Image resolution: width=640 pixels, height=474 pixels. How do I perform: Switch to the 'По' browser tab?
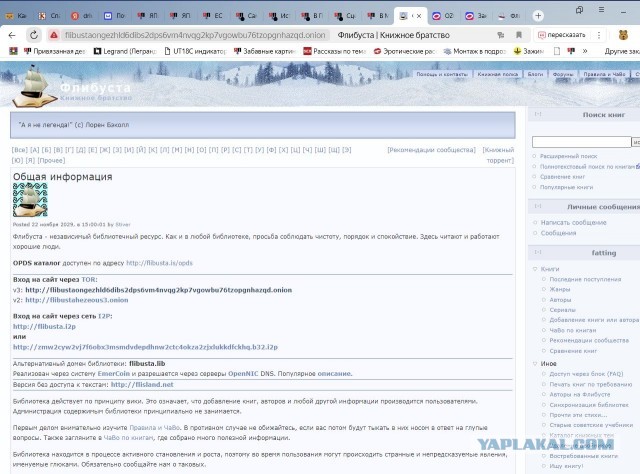tap(114, 16)
